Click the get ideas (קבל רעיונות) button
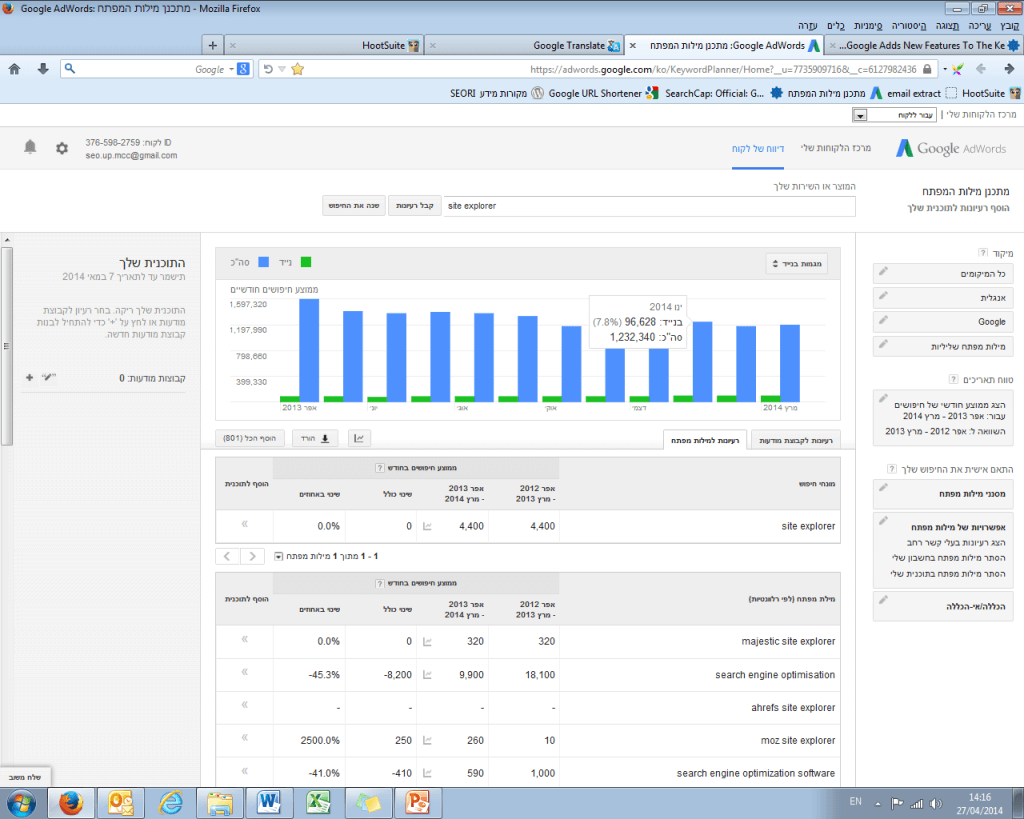 coord(413,206)
